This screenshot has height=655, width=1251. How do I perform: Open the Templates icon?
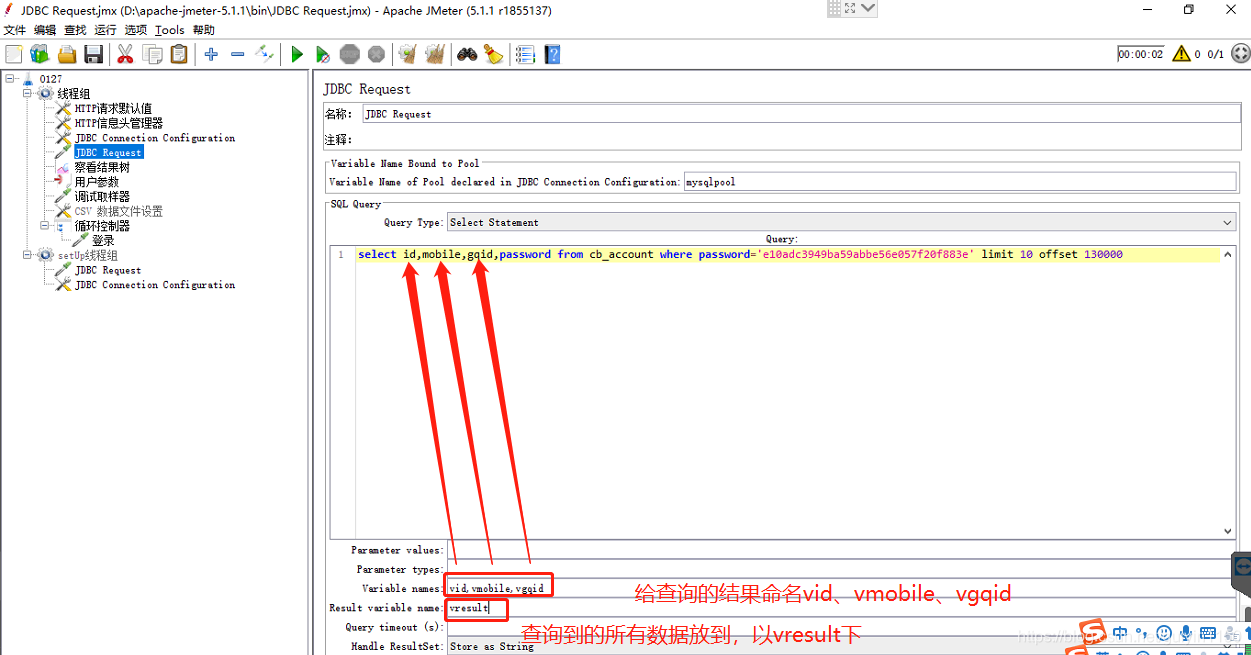pos(39,54)
